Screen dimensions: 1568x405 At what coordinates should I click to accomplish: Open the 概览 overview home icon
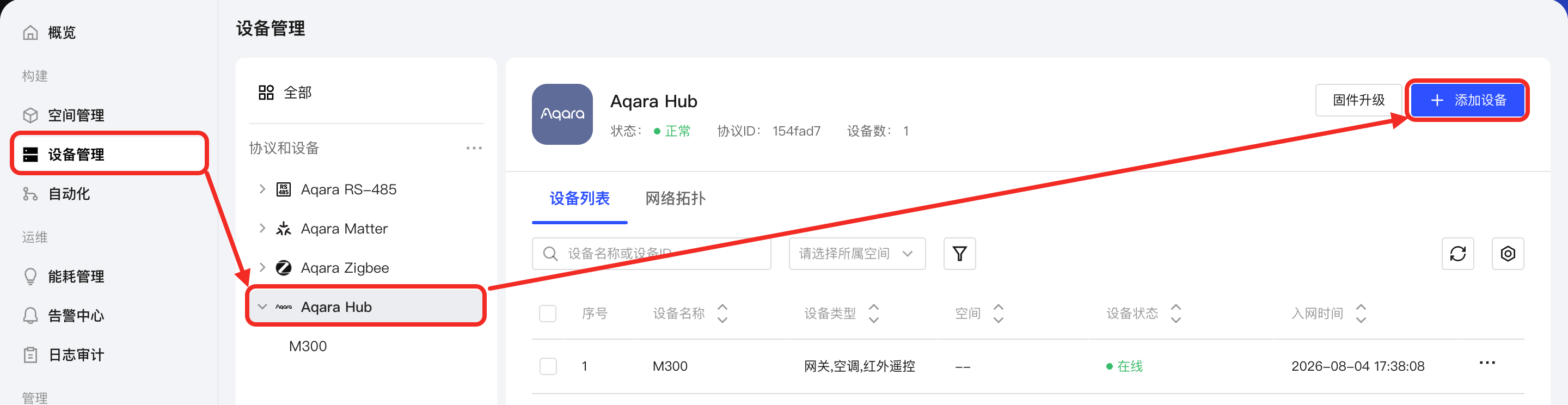[x=30, y=32]
